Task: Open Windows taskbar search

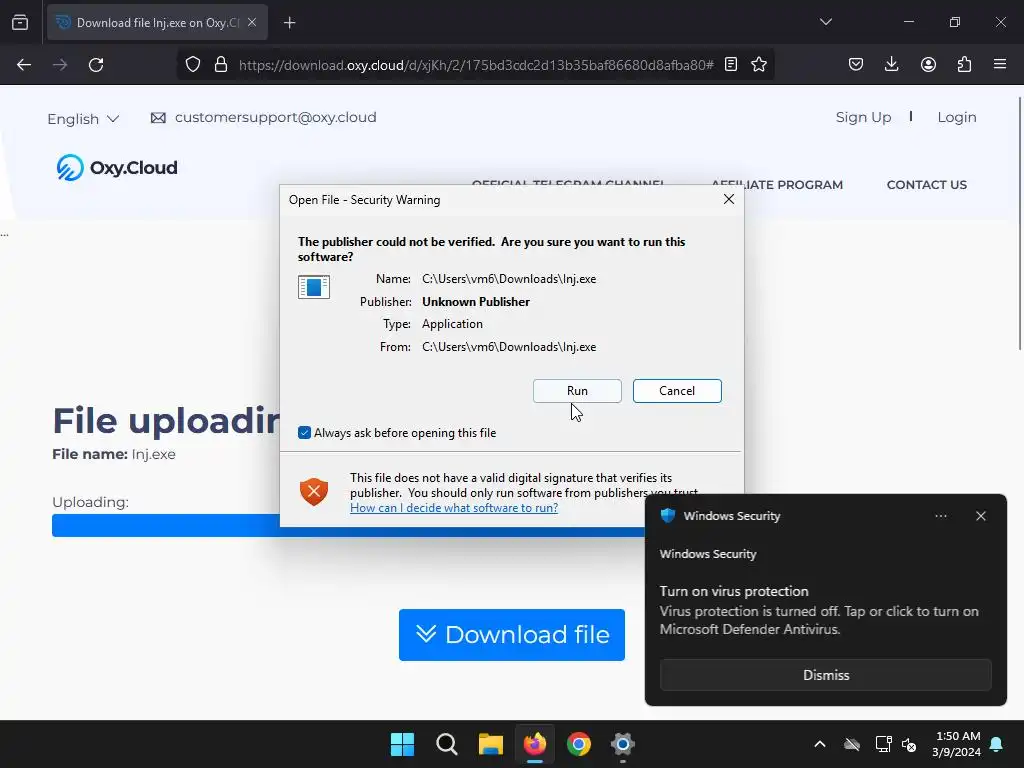Action: coord(447,744)
